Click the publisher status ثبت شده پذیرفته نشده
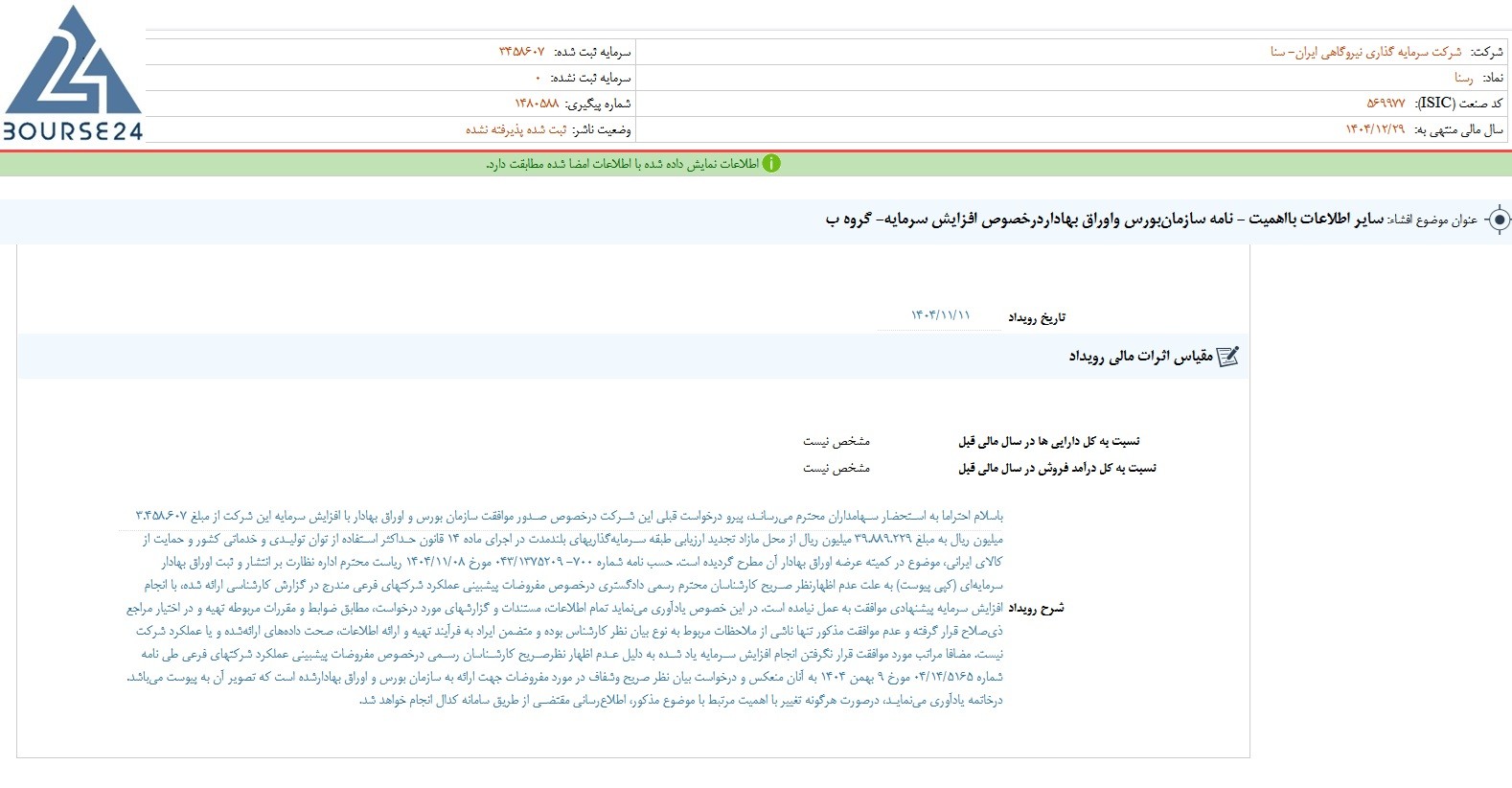The width and height of the screenshot is (1512, 788). [516, 129]
